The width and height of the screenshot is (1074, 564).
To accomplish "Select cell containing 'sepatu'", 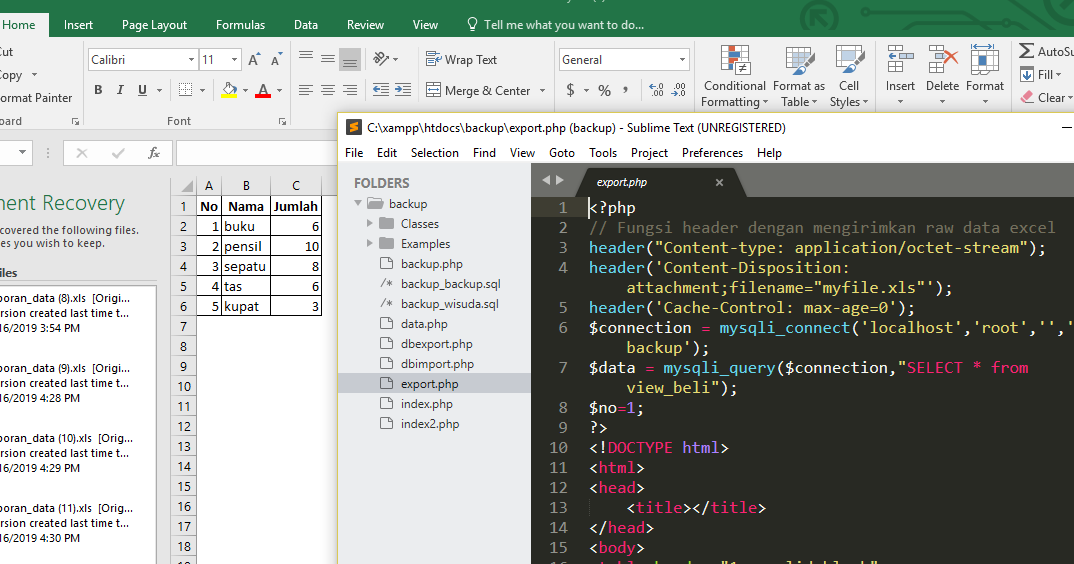I will tap(245, 266).
